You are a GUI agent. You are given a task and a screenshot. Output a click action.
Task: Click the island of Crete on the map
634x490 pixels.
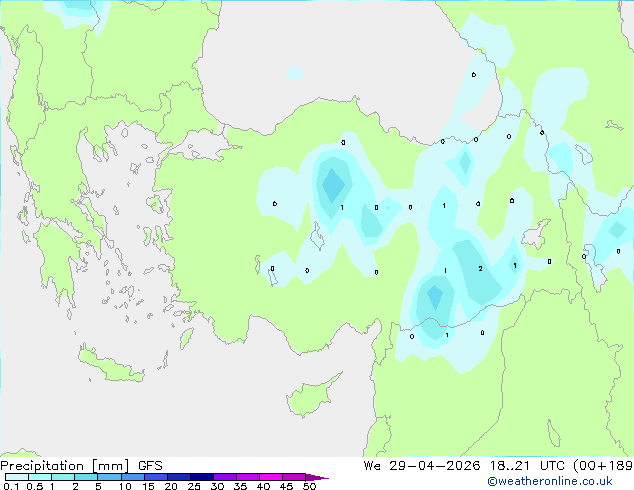110,364
